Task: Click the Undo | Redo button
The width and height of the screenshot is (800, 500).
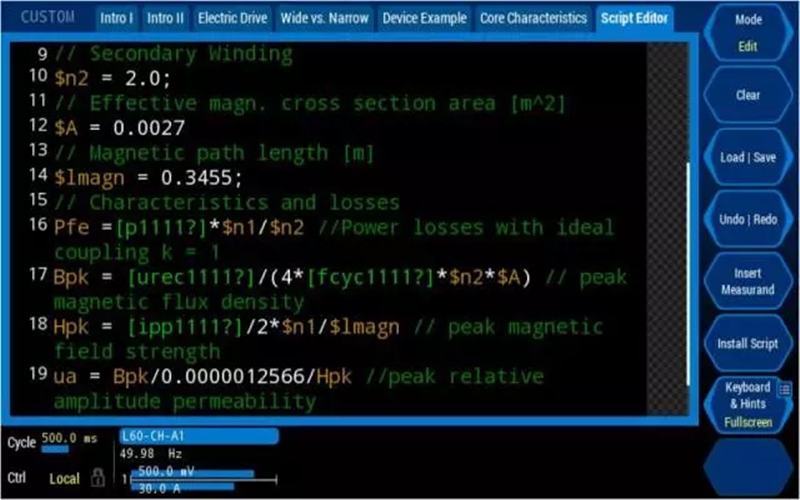Action: coord(748,219)
